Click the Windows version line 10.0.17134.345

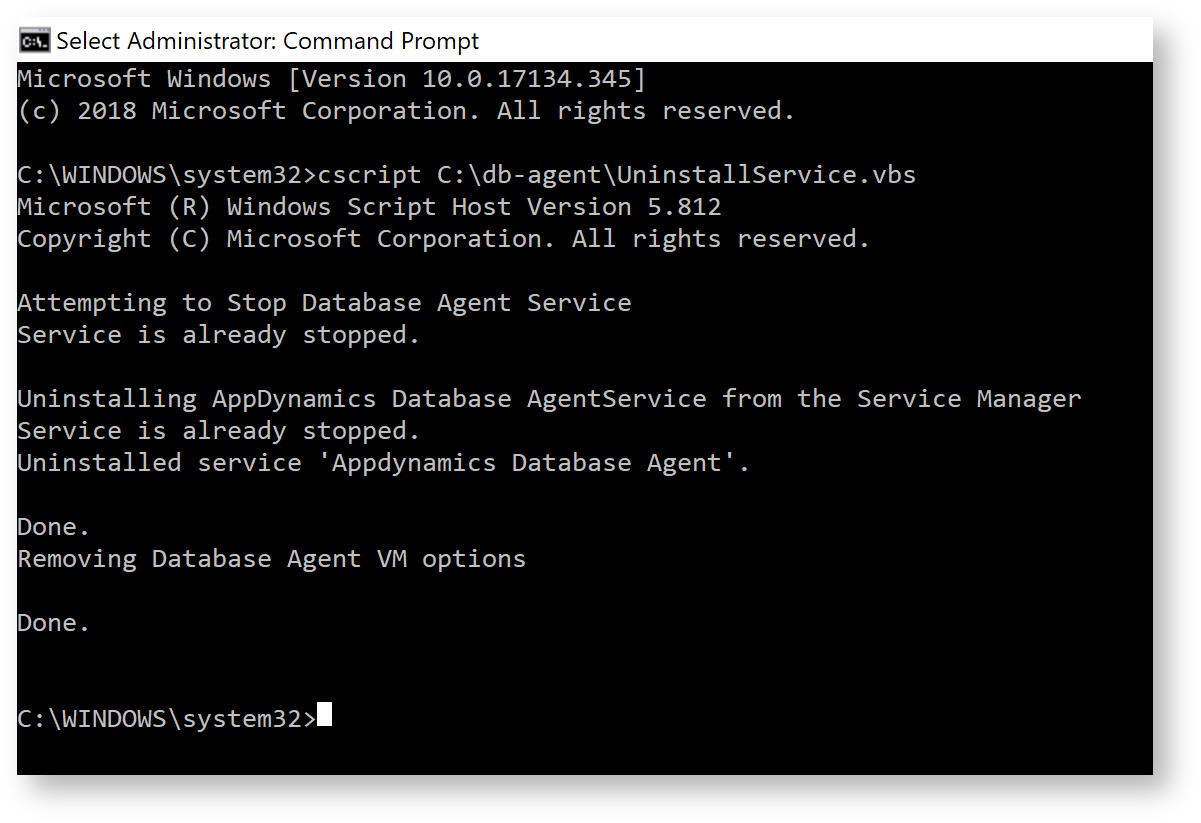point(332,79)
